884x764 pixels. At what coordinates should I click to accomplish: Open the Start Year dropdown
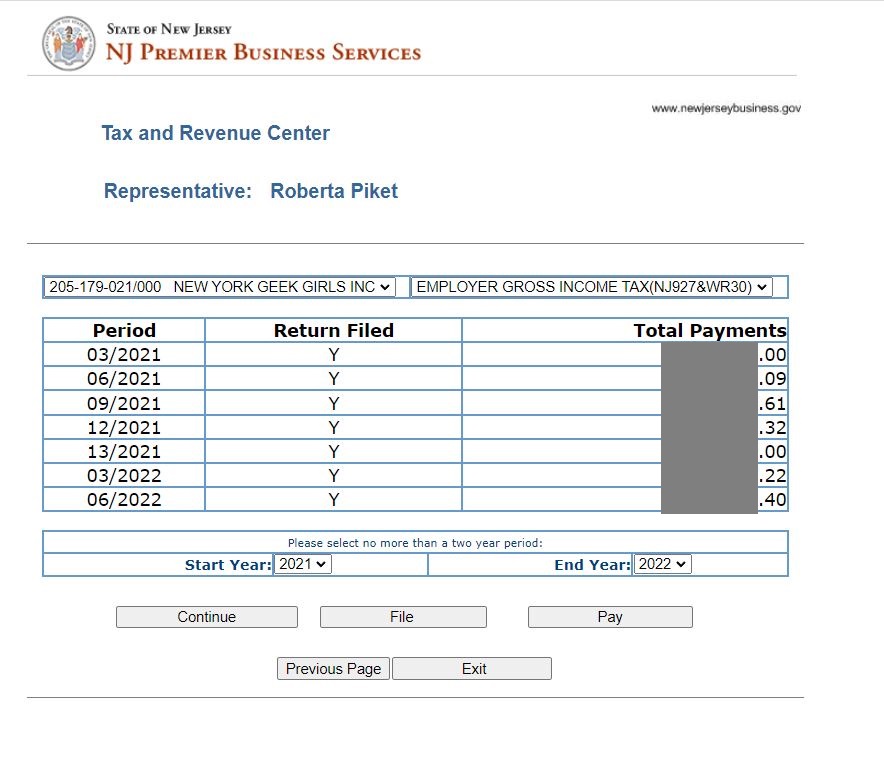coord(302,564)
